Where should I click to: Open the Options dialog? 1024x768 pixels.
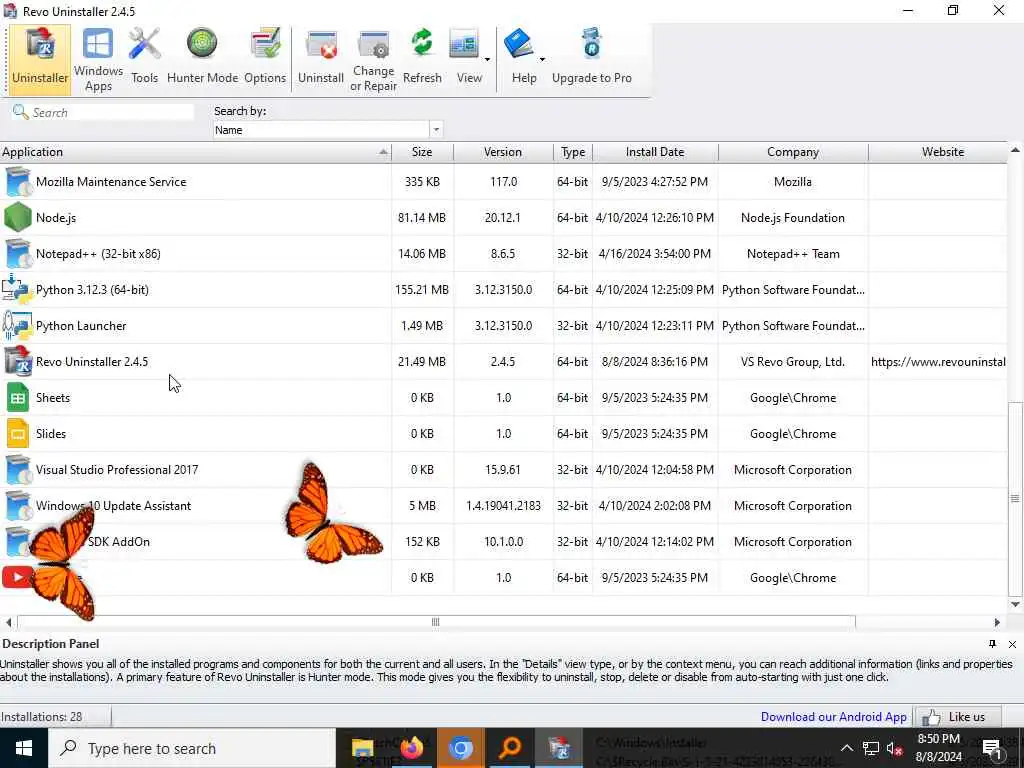click(265, 59)
